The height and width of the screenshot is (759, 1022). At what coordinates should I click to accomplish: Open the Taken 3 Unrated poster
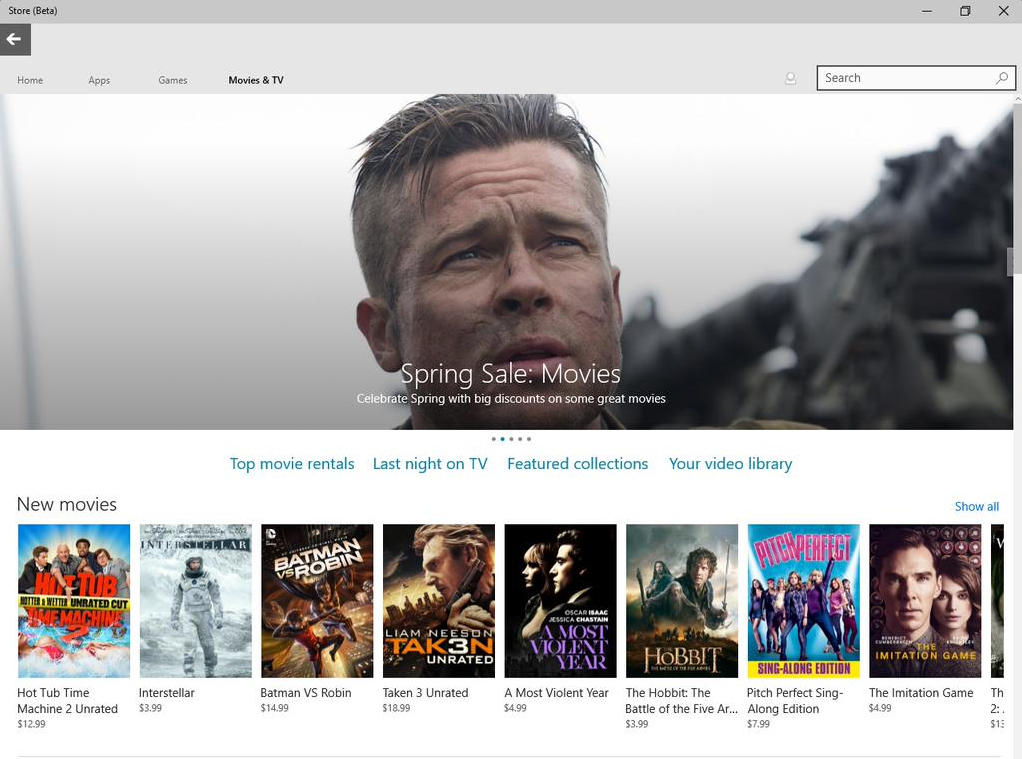[439, 601]
